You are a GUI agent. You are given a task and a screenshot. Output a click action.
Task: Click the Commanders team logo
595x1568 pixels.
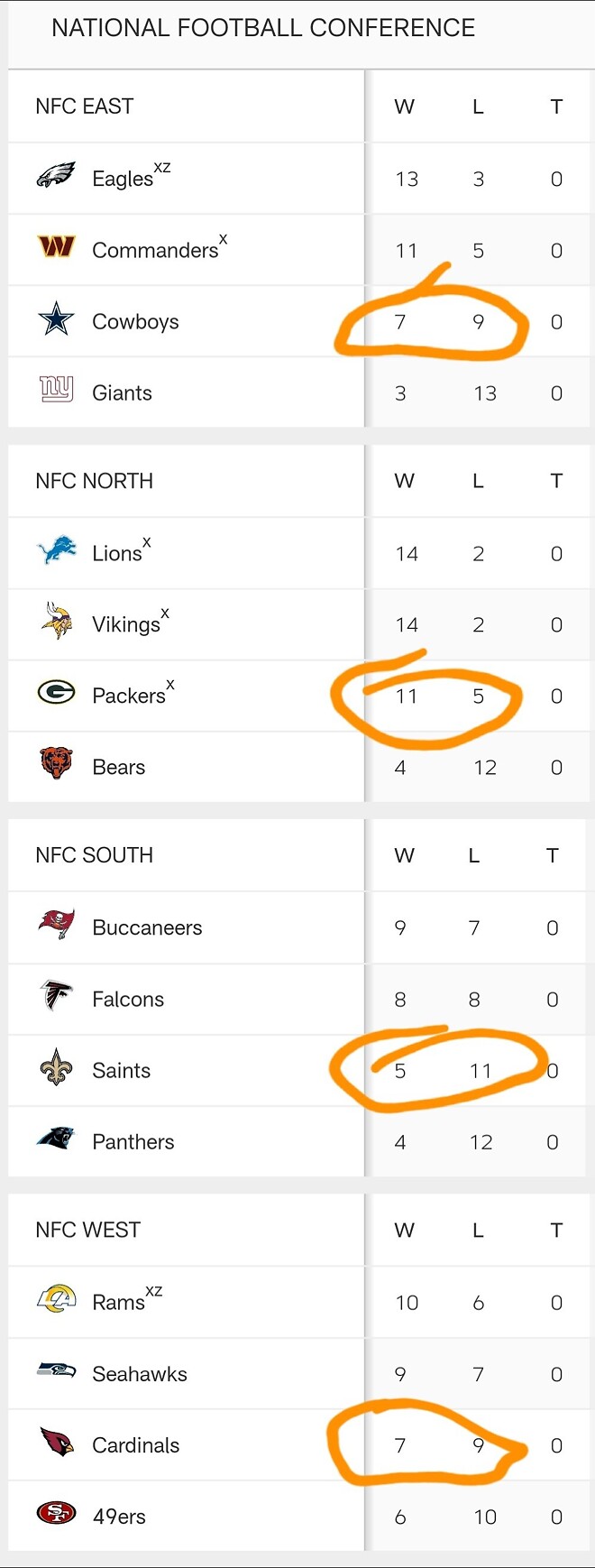pos(56,246)
